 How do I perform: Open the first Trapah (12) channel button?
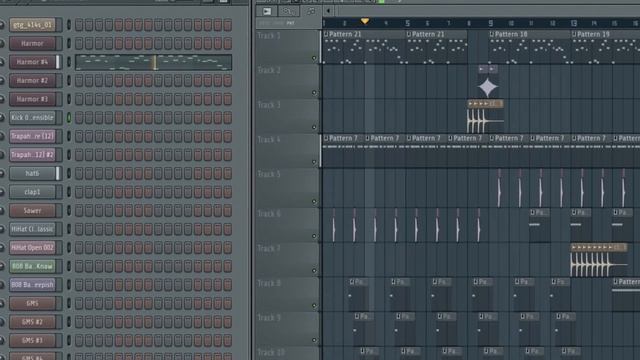click(x=32, y=136)
